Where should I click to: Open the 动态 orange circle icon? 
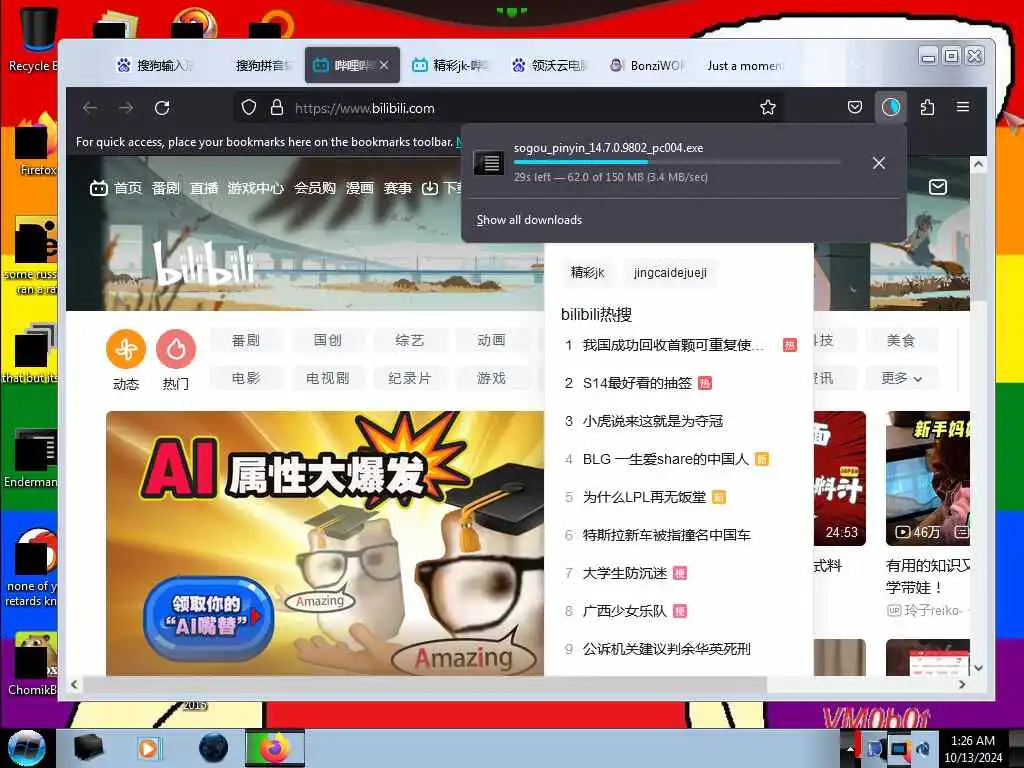coord(126,349)
